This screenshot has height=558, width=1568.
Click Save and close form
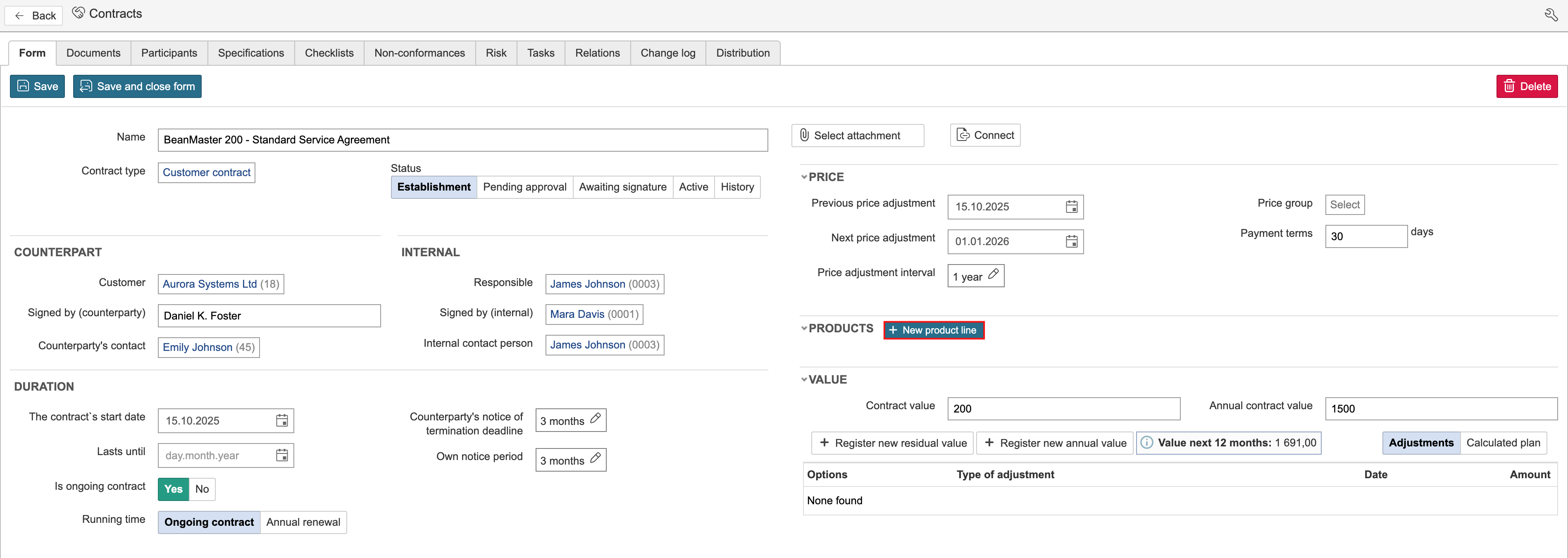[x=137, y=86]
